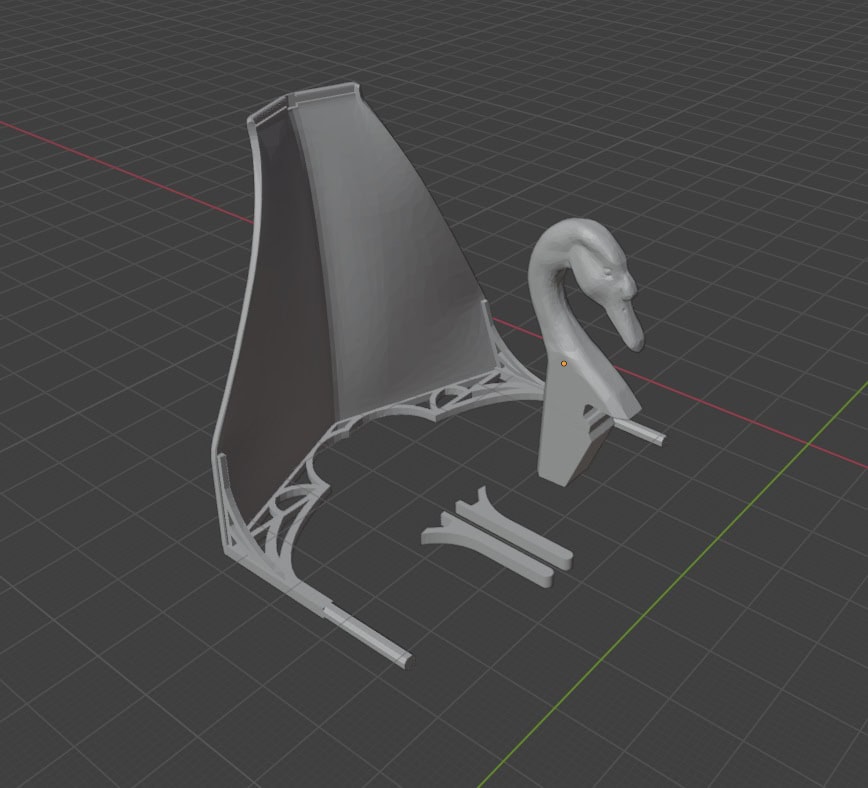This screenshot has height=788, width=868.
Task: Click the orange object origin dot
Action: coord(564,364)
